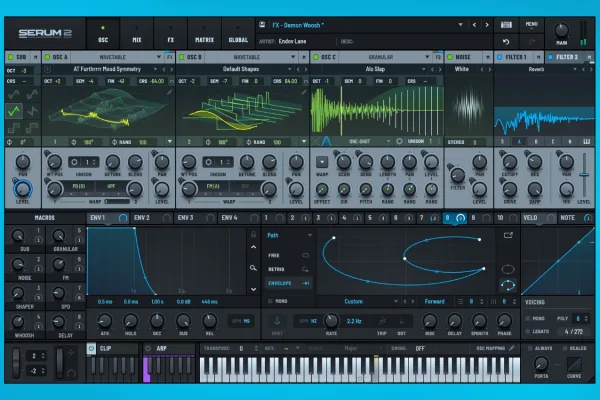This screenshot has height=400, width=600.
Task: Open the preset name dropdown arrow
Action: 460,25
